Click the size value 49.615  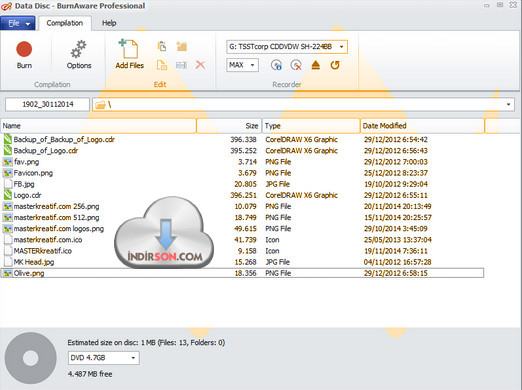(x=245, y=229)
